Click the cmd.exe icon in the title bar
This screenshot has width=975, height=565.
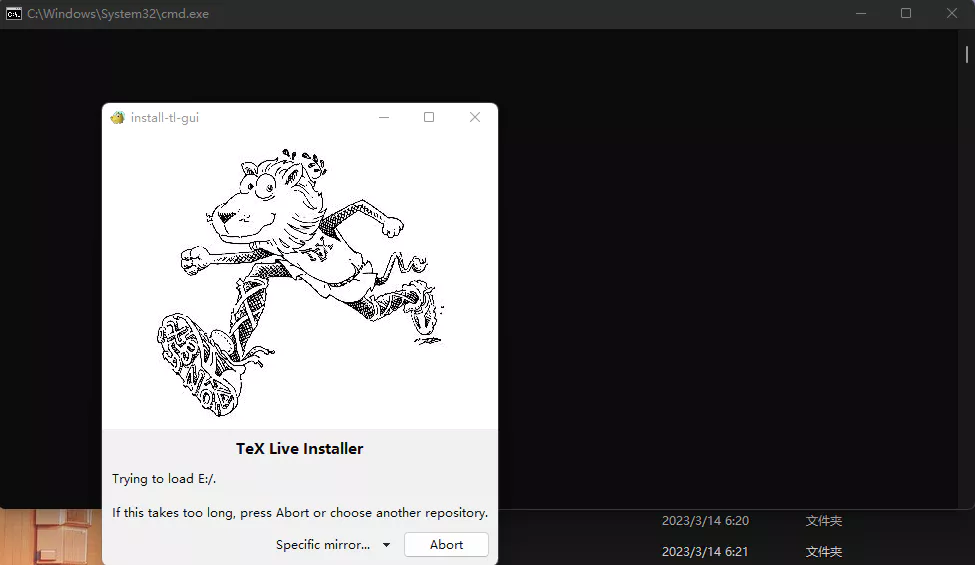point(14,14)
